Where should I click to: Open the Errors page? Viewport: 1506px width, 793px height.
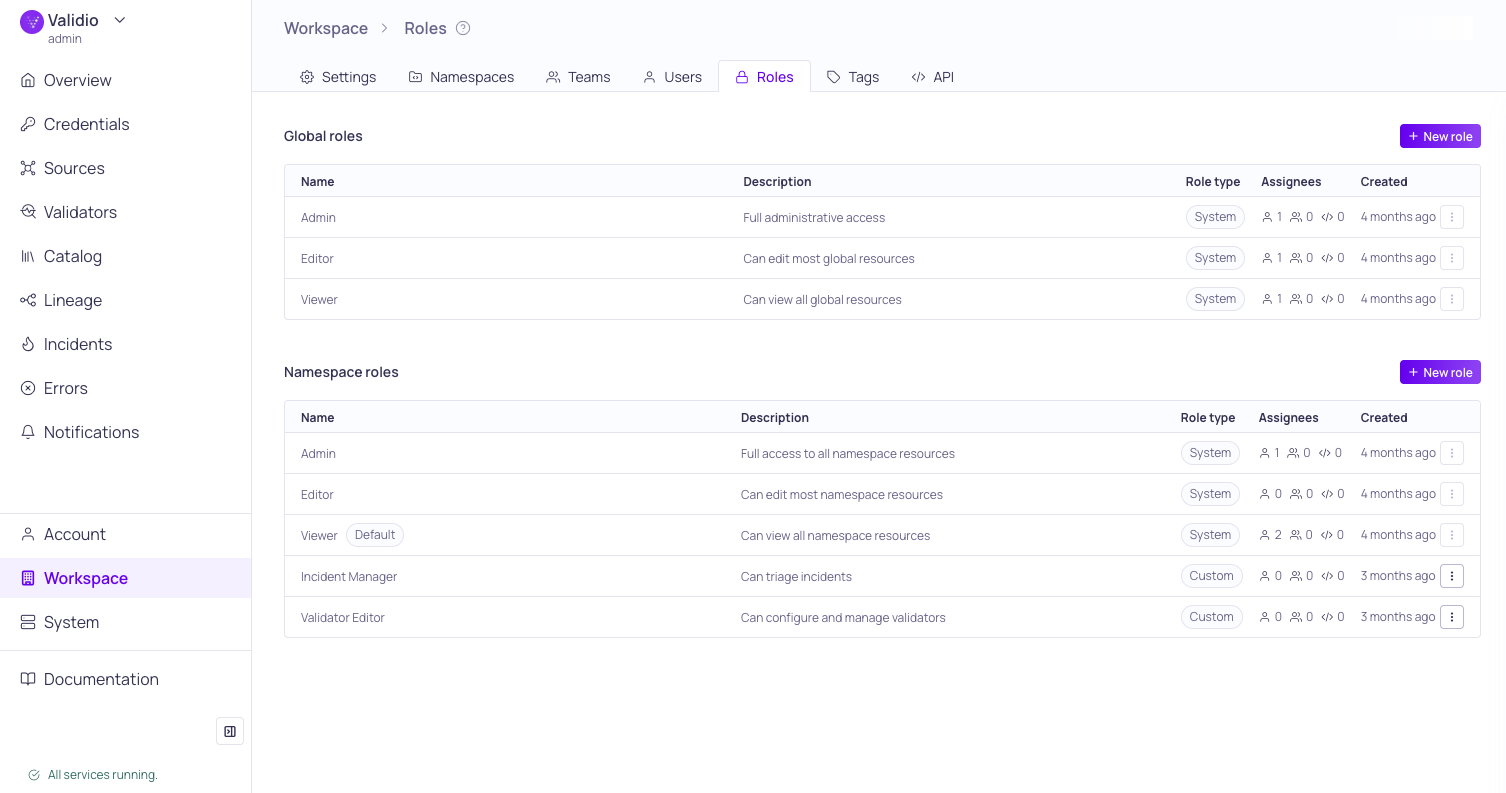(125, 388)
